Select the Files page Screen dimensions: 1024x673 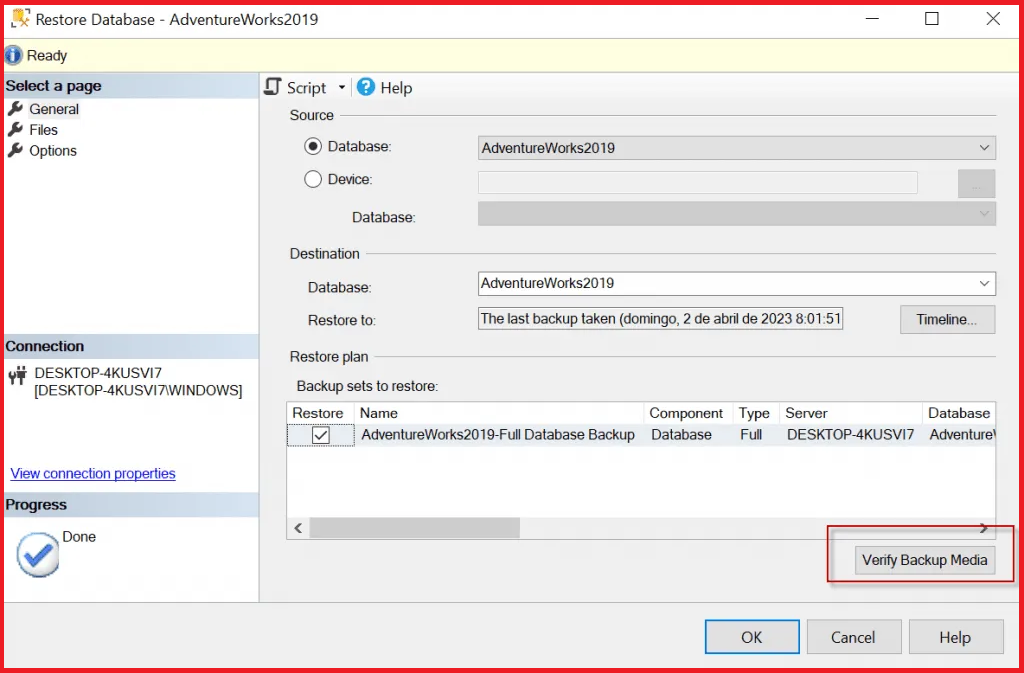click(x=43, y=130)
